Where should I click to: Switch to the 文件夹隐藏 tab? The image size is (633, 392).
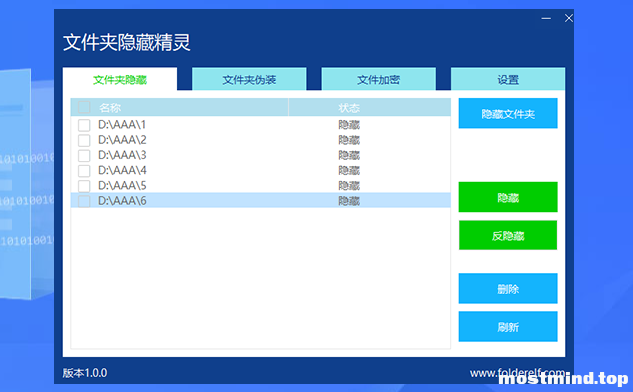(120, 79)
